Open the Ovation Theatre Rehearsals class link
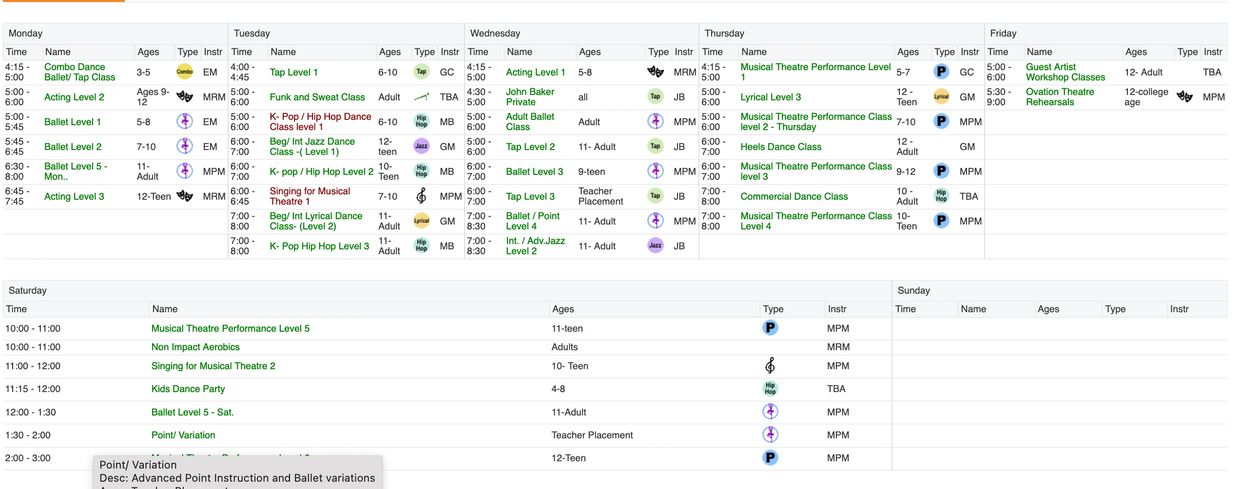 [1060, 97]
